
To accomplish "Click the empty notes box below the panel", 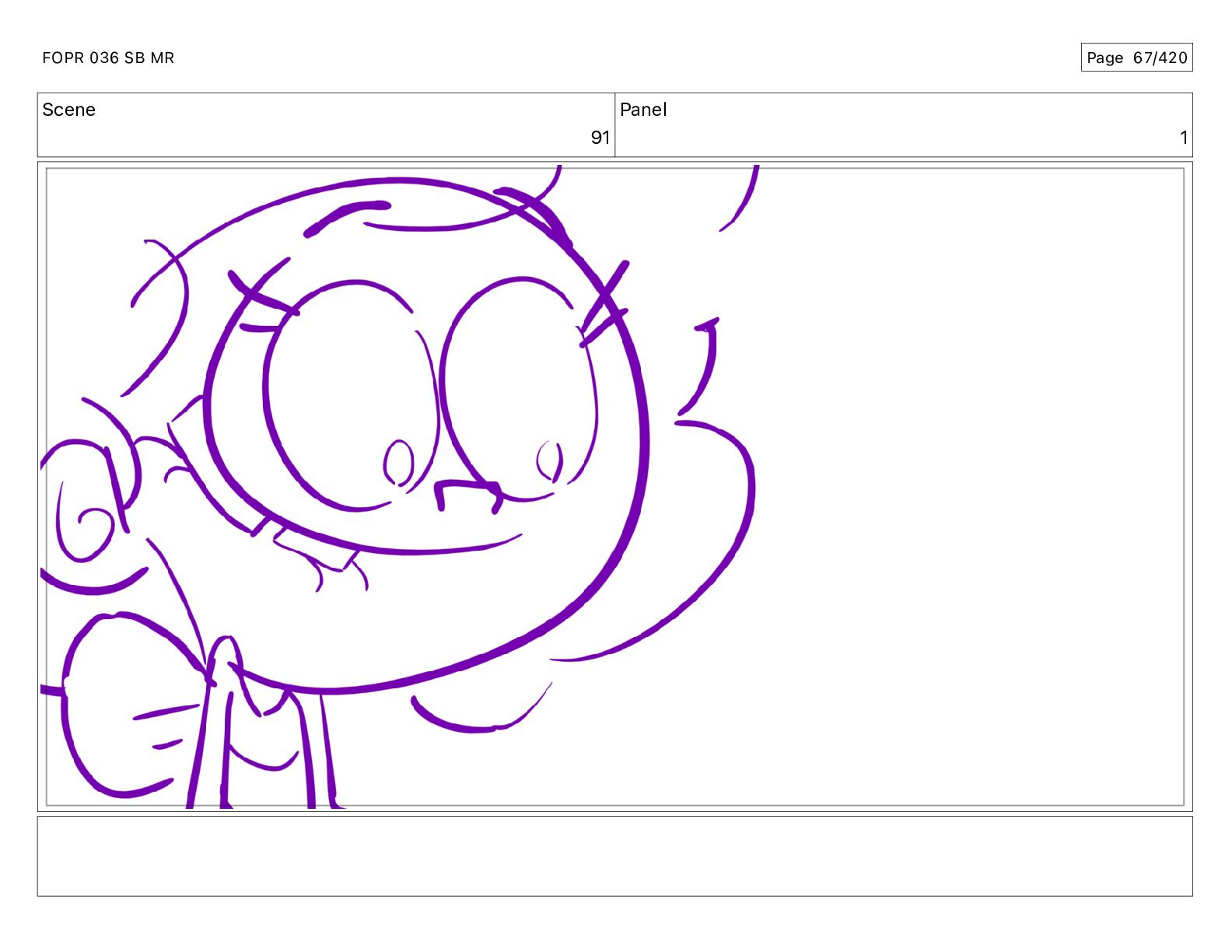I will (614, 856).
